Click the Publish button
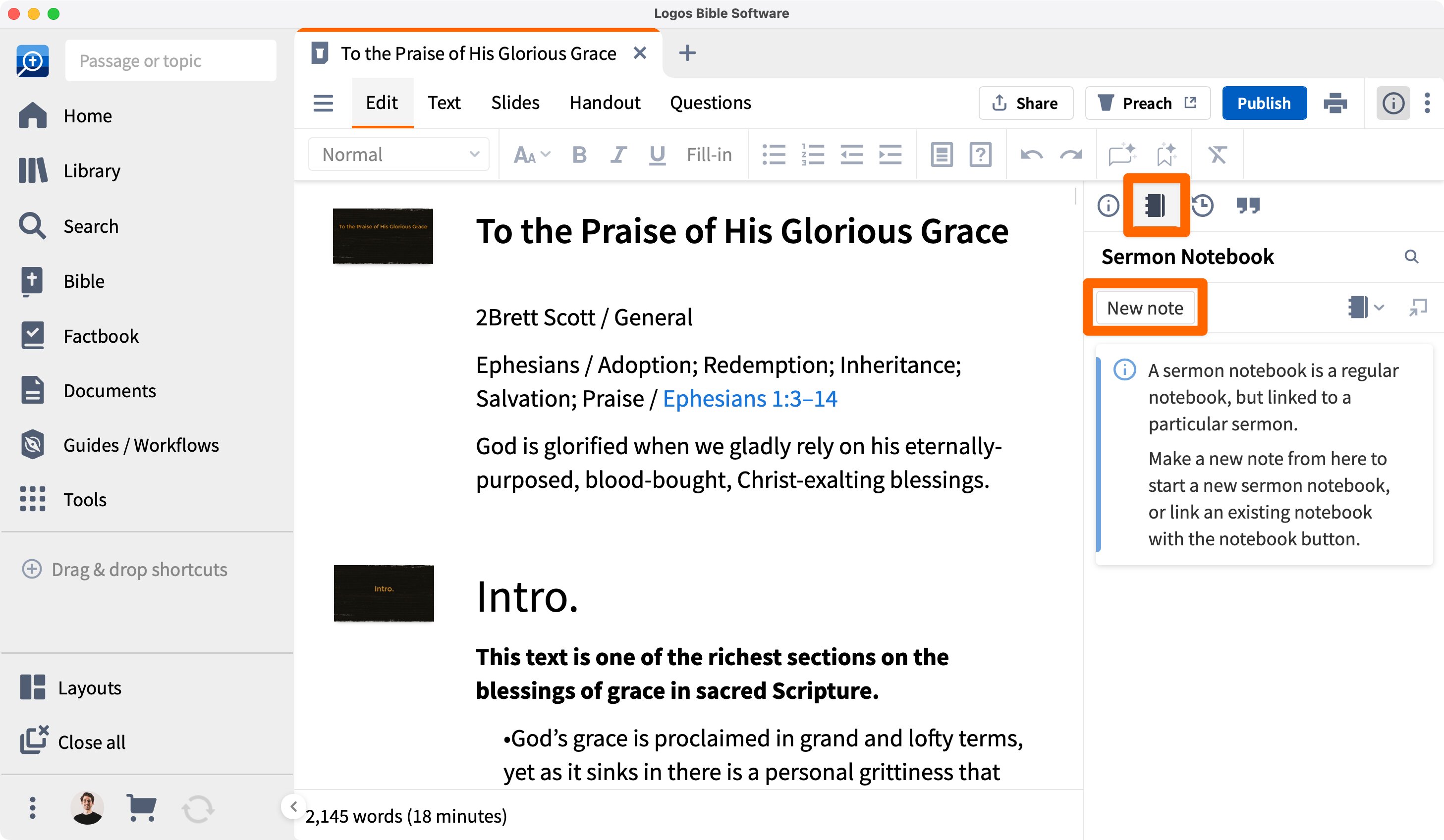 click(x=1264, y=103)
